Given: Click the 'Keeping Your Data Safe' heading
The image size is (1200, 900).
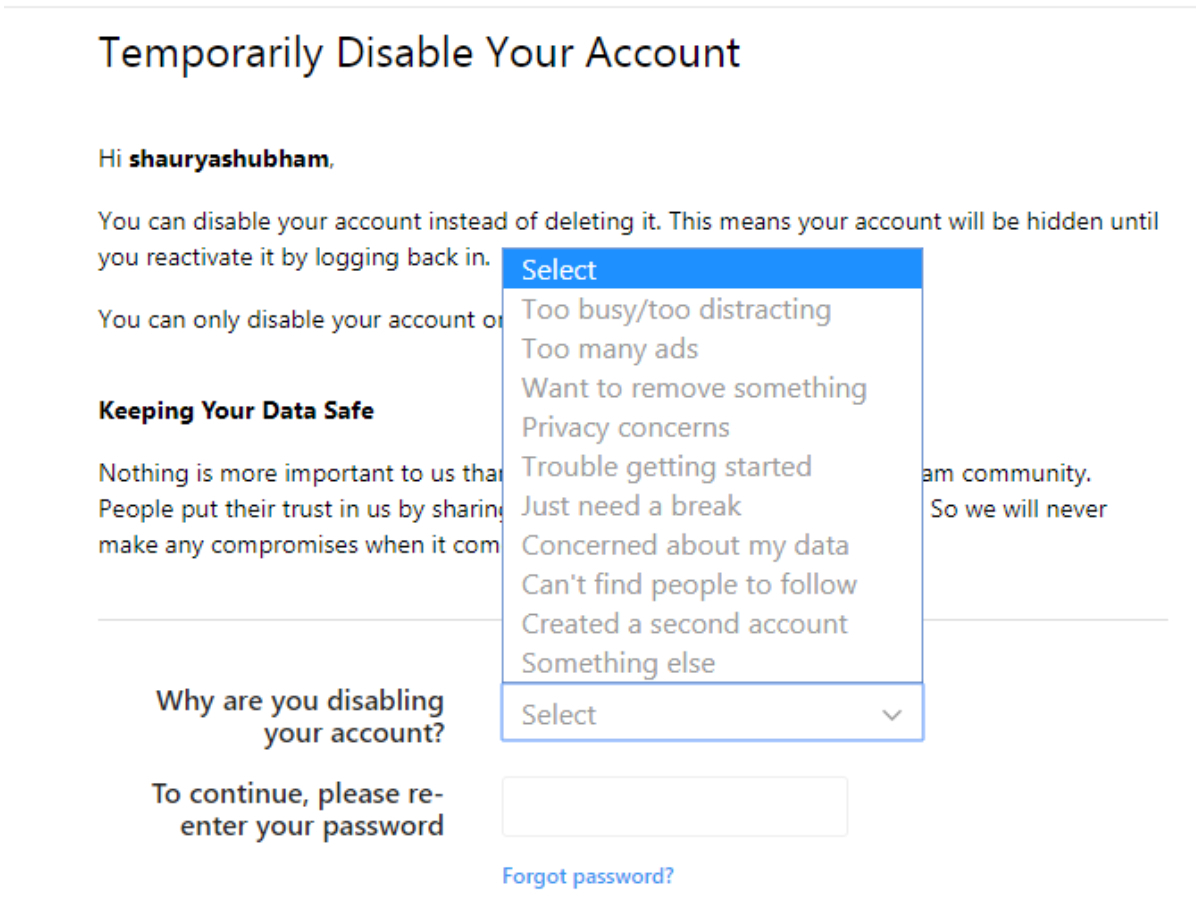Looking at the screenshot, I should point(236,411).
